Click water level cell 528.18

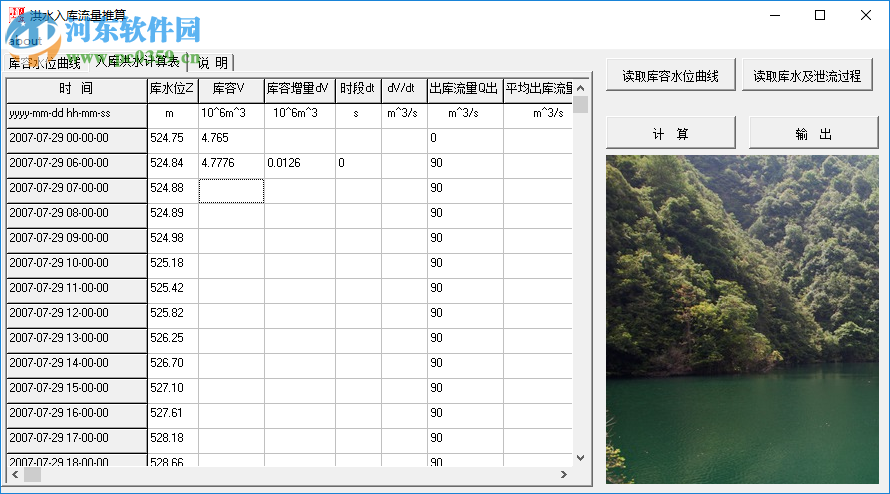pyautogui.click(x=173, y=440)
